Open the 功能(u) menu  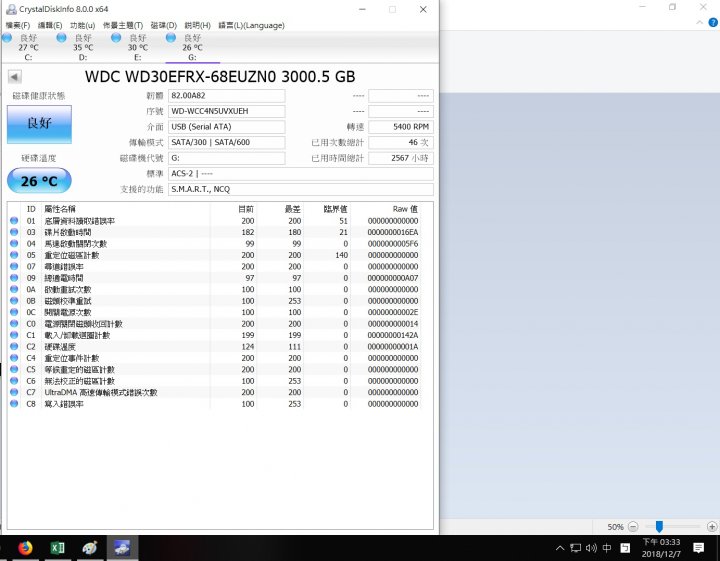click(x=83, y=25)
